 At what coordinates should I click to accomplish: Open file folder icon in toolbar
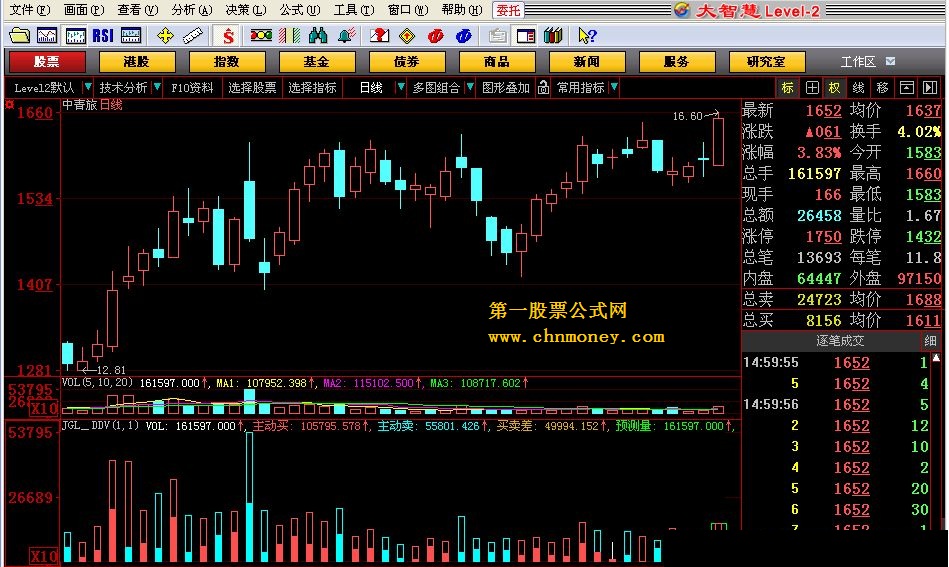point(19,36)
